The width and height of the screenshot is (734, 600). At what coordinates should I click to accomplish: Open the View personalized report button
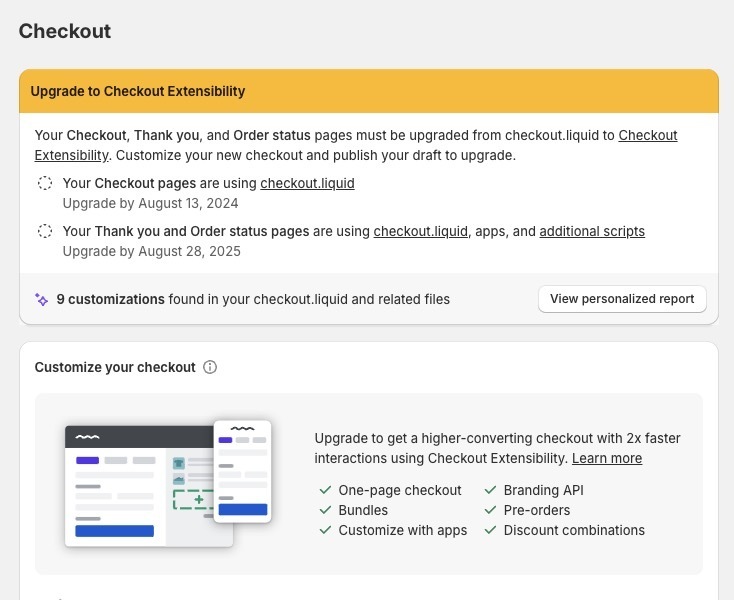(622, 299)
